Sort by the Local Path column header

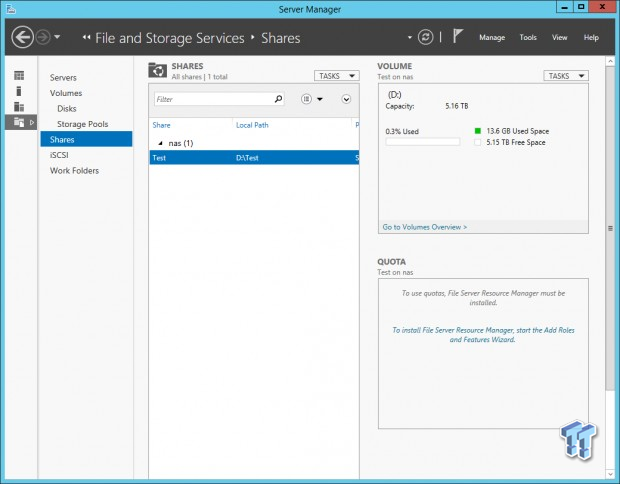(x=252, y=125)
